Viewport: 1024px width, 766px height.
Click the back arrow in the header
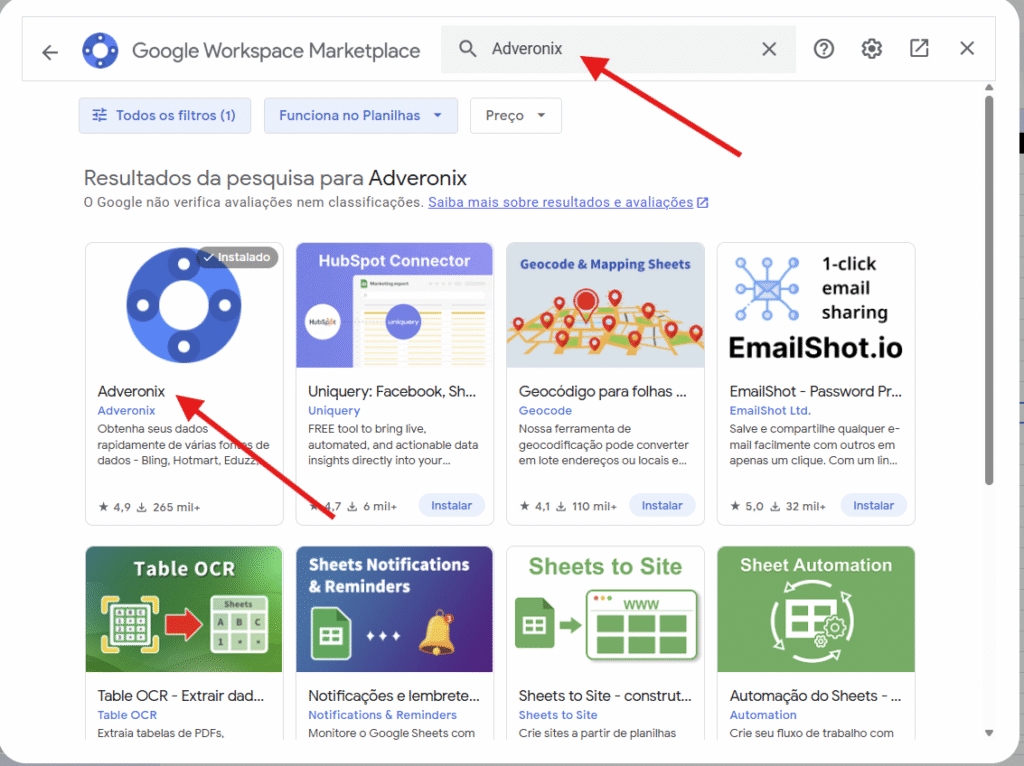[50, 52]
